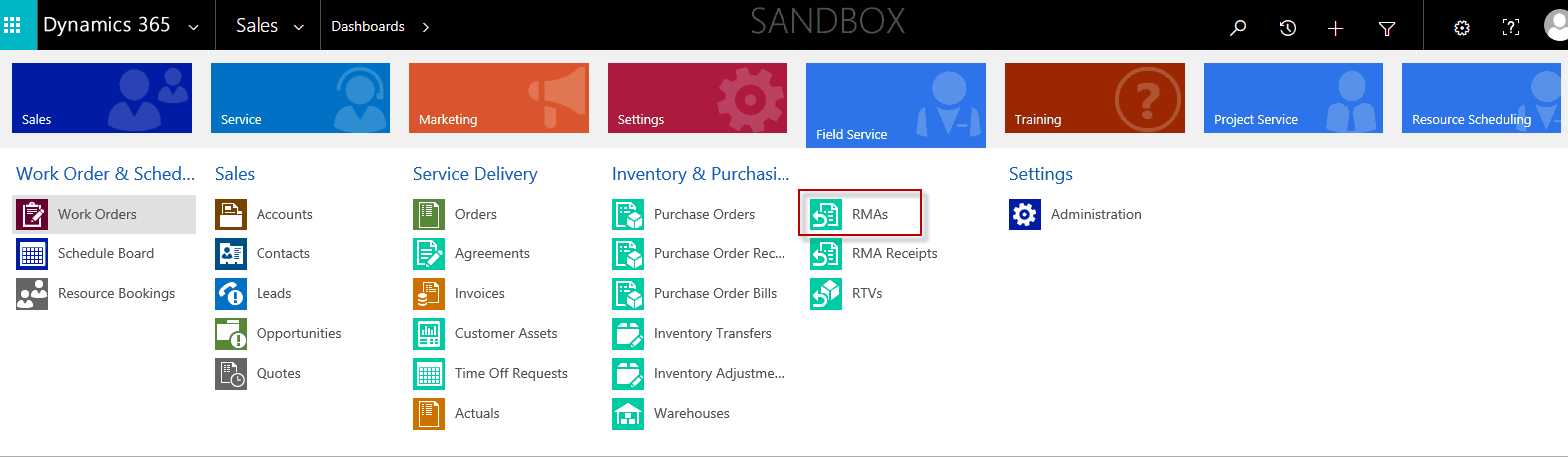Screen dimensions: 1568x457
Task: Open Schedule Board link
Action: coord(106,253)
